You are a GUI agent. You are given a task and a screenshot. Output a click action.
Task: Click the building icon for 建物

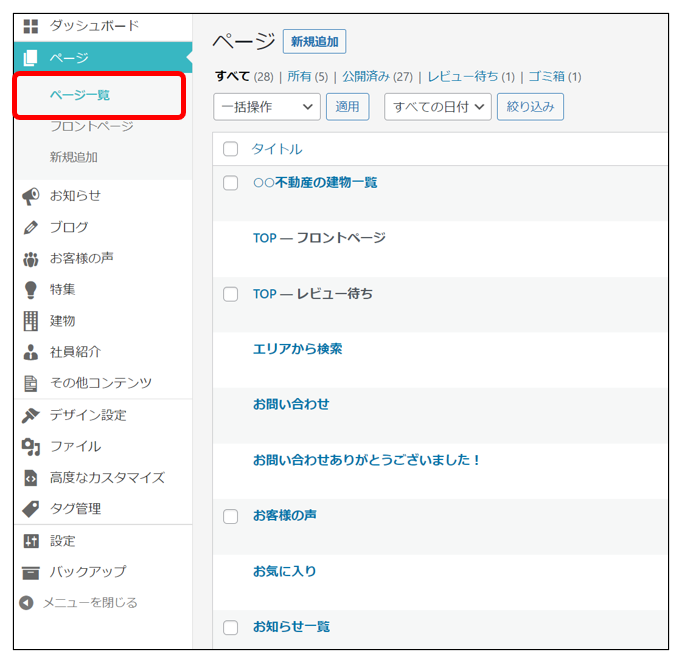click(30, 321)
